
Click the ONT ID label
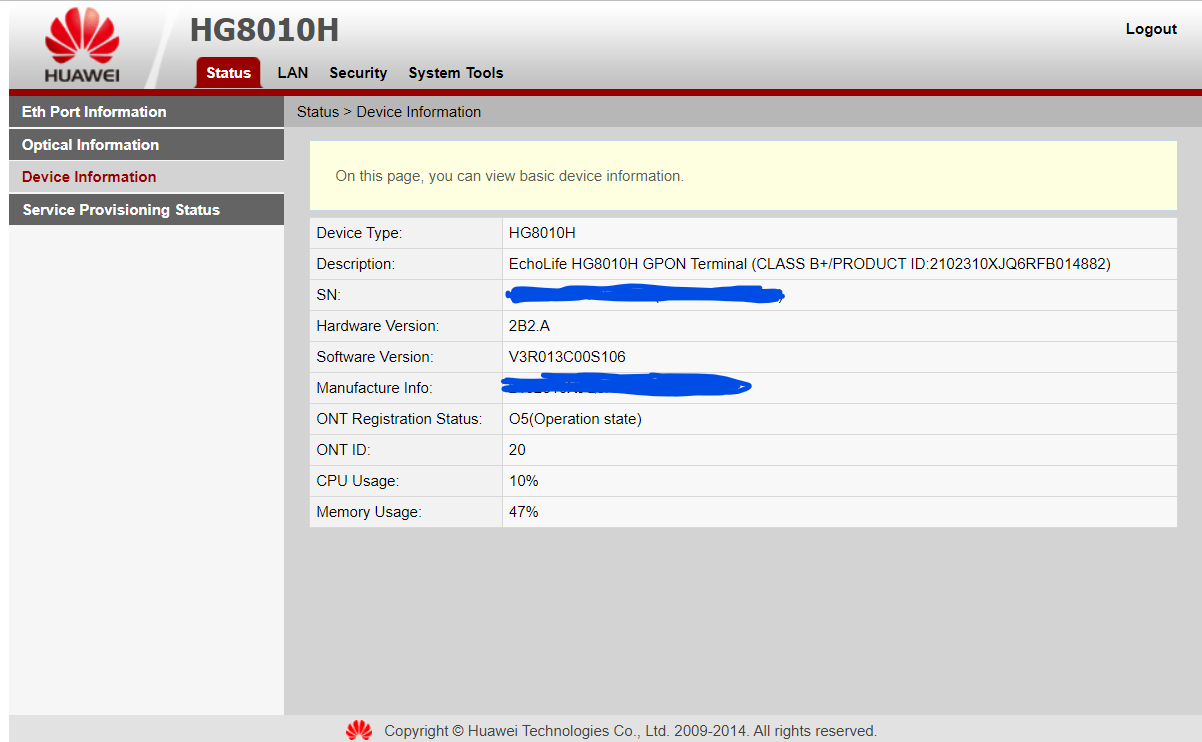(343, 450)
